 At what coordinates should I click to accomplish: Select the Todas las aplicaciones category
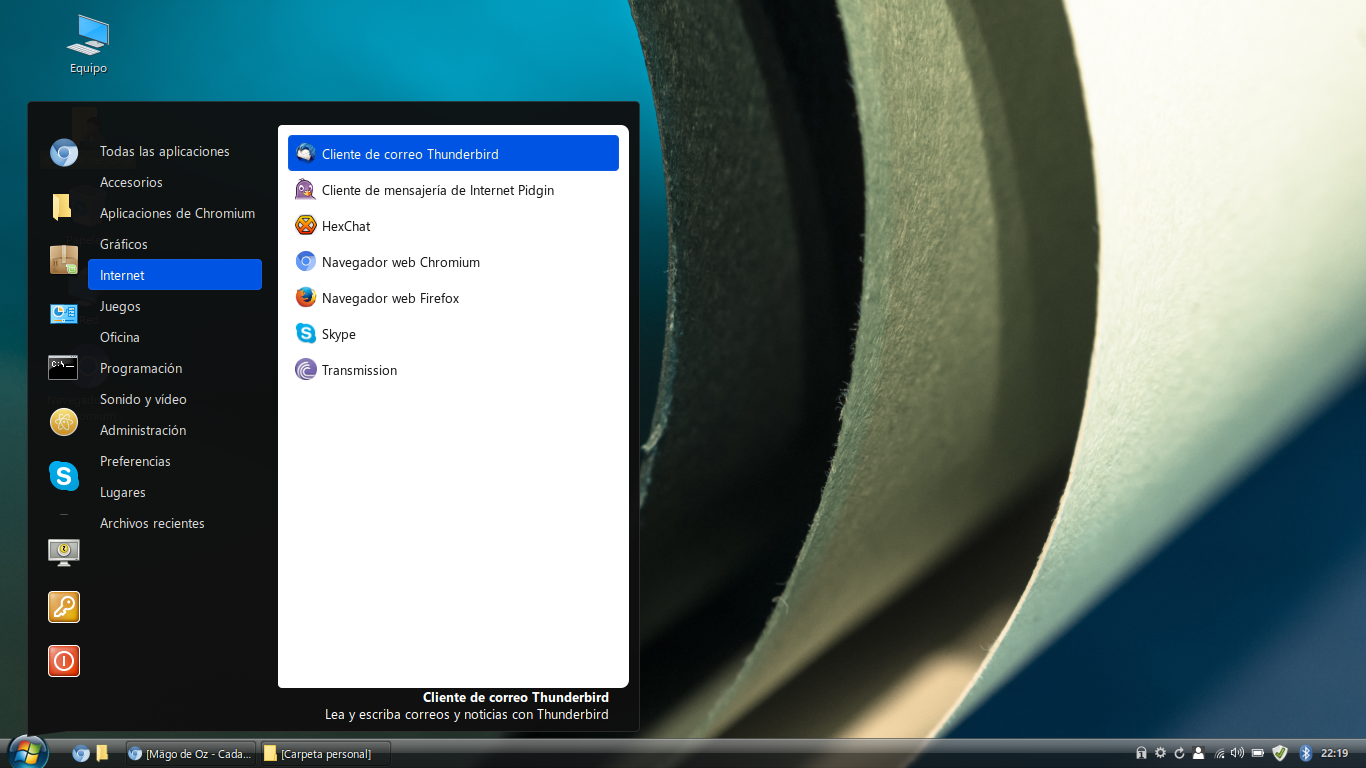tap(175, 151)
